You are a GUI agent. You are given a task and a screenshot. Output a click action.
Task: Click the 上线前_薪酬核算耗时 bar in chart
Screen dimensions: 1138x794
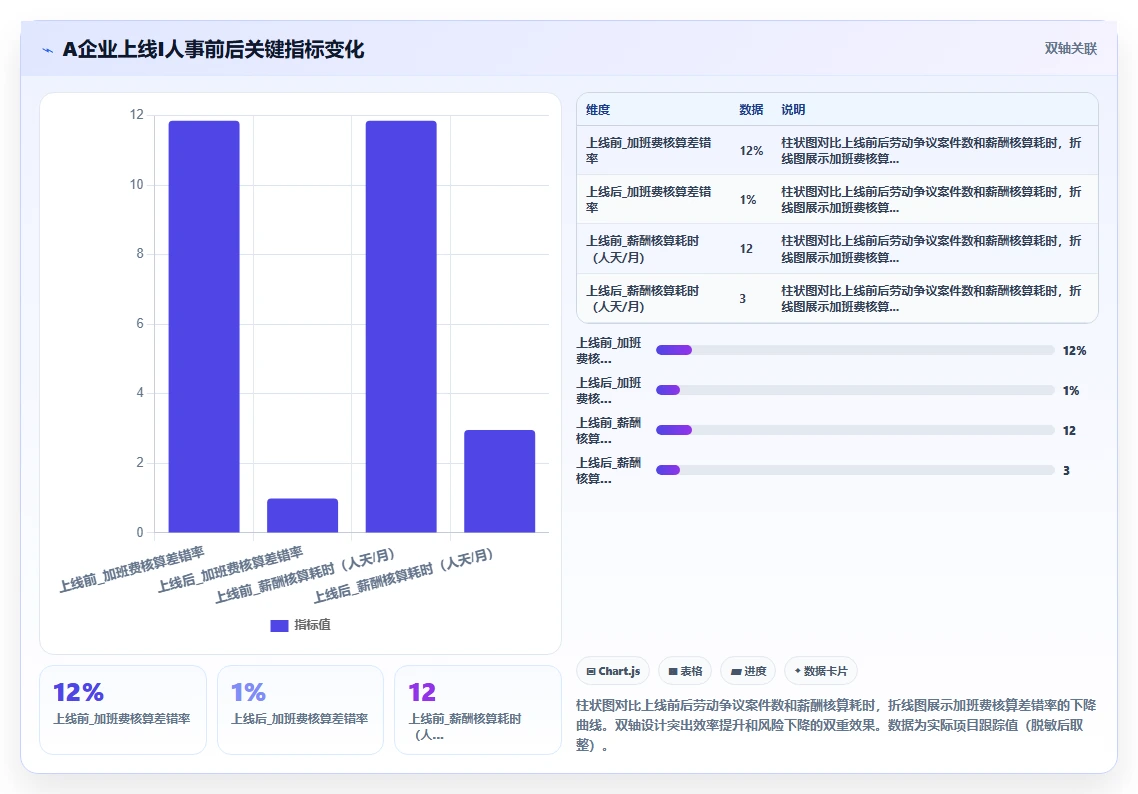[401, 327]
